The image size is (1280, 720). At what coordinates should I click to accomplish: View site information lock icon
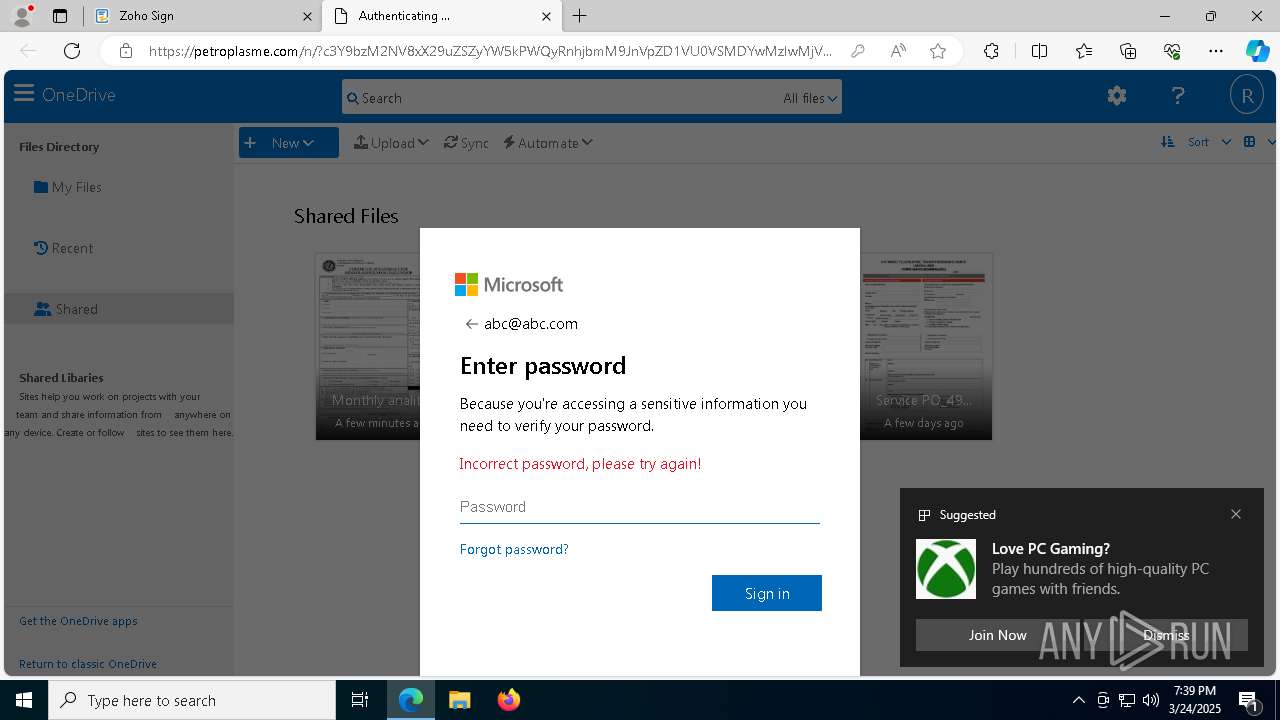[x=125, y=51]
